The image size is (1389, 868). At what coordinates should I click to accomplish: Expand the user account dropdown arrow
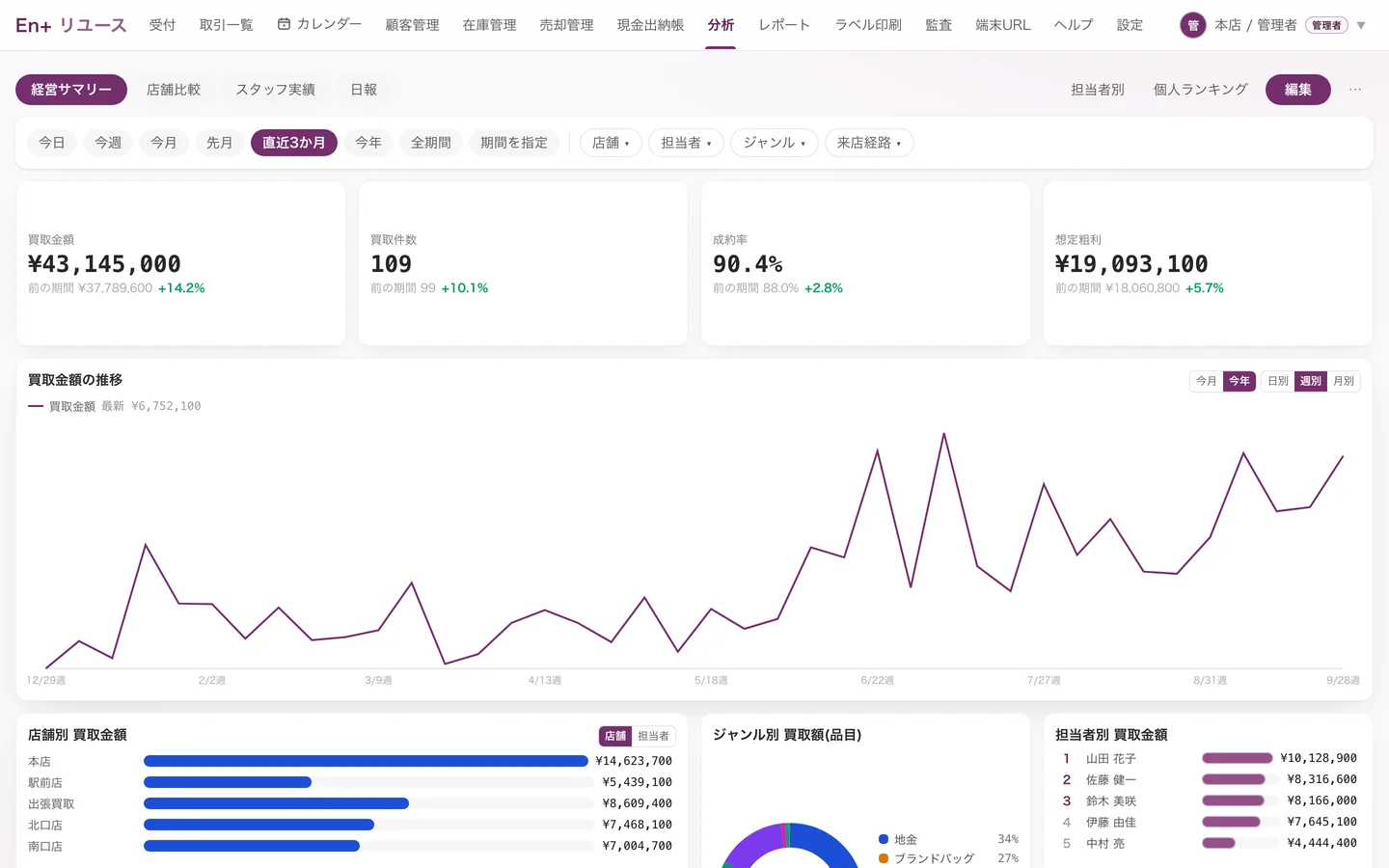[x=1361, y=25]
